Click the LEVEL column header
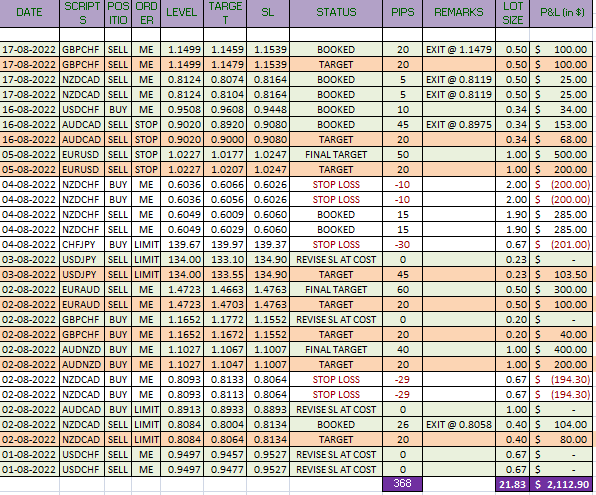This screenshot has height=495, width=596. pos(182,13)
